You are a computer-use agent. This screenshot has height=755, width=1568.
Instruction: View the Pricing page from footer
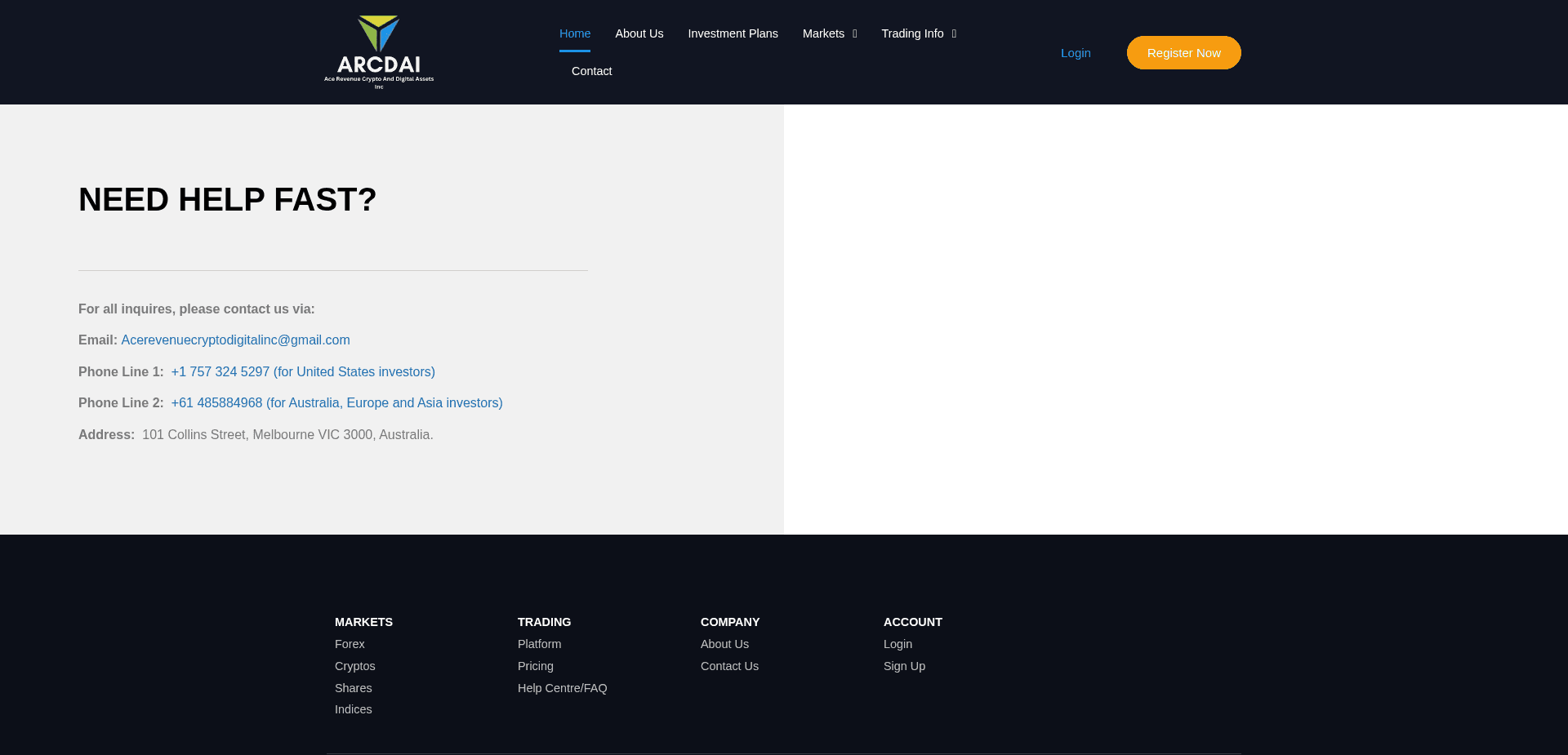[x=535, y=666]
